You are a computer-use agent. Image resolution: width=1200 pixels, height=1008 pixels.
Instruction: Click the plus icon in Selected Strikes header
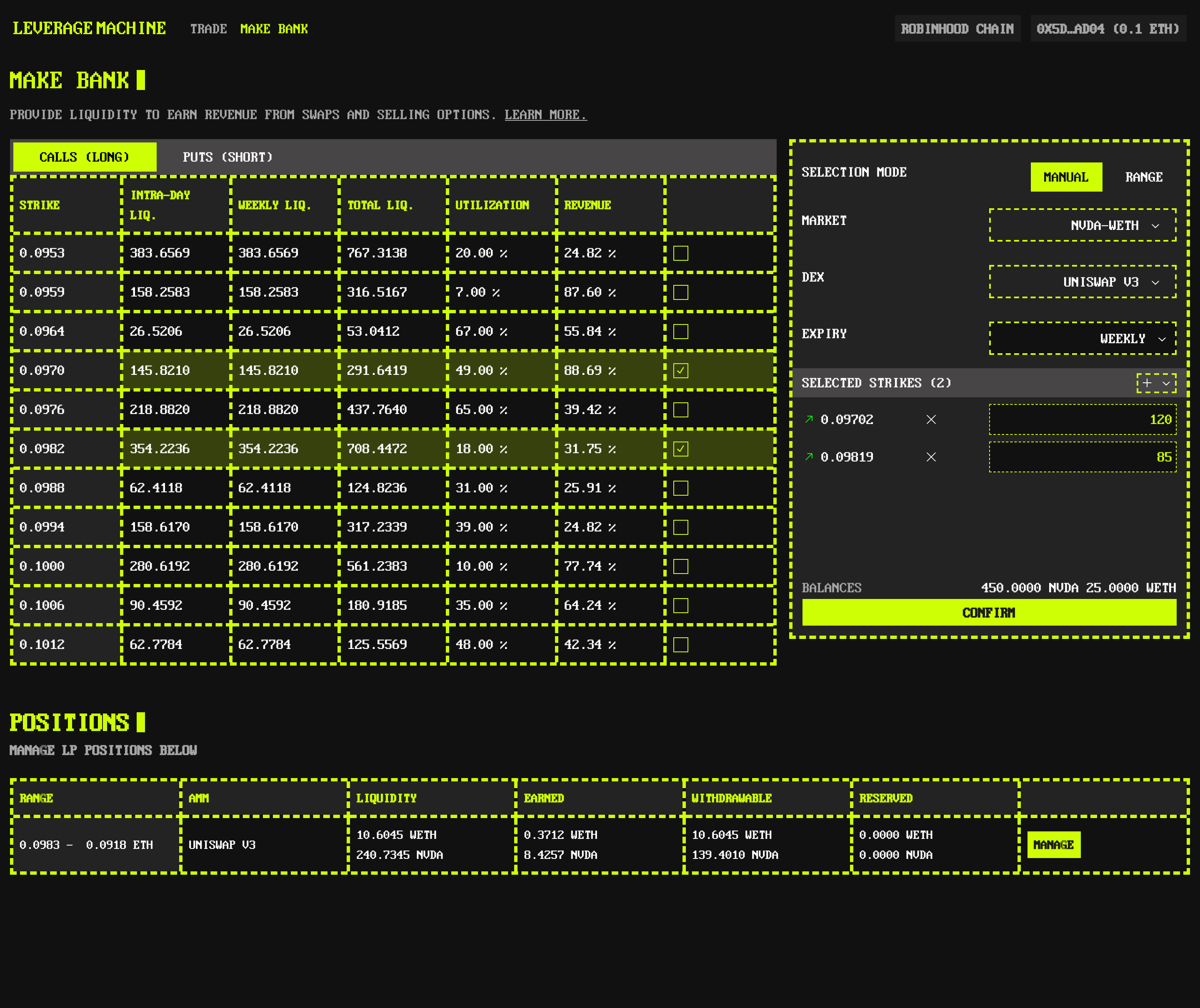point(1147,383)
